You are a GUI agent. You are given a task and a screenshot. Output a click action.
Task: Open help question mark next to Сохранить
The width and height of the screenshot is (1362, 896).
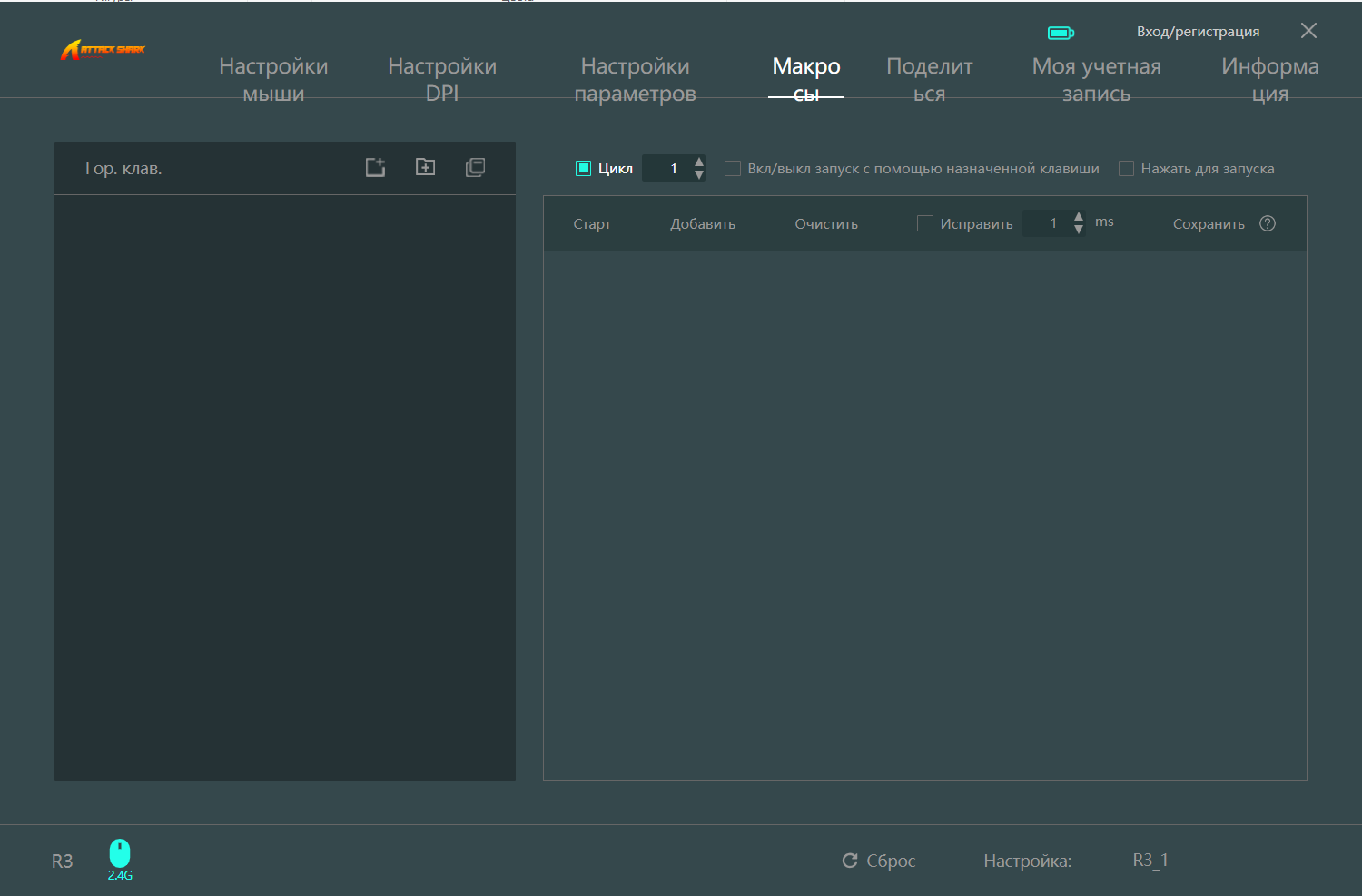tap(1268, 223)
